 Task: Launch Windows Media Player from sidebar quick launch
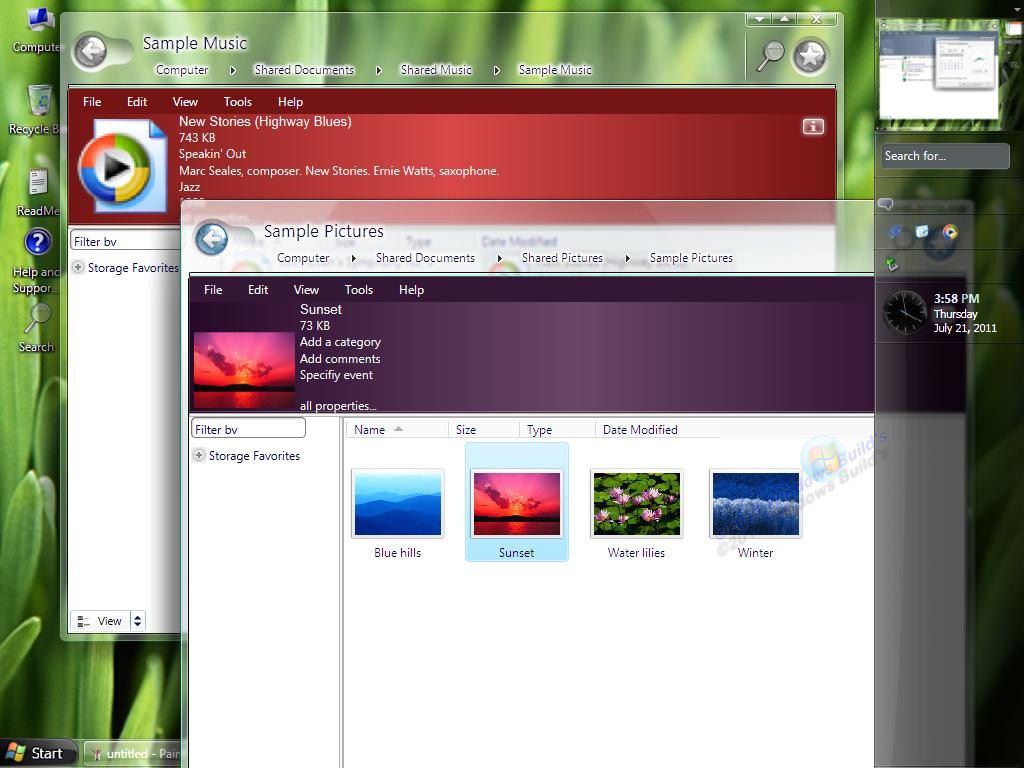click(x=950, y=231)
